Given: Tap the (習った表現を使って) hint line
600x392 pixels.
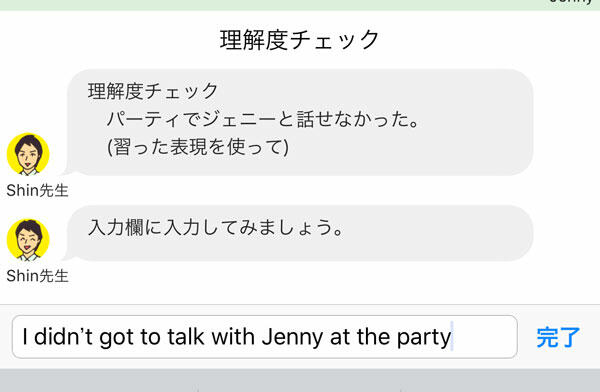Looking at the screenshot, I should [198, 147].
